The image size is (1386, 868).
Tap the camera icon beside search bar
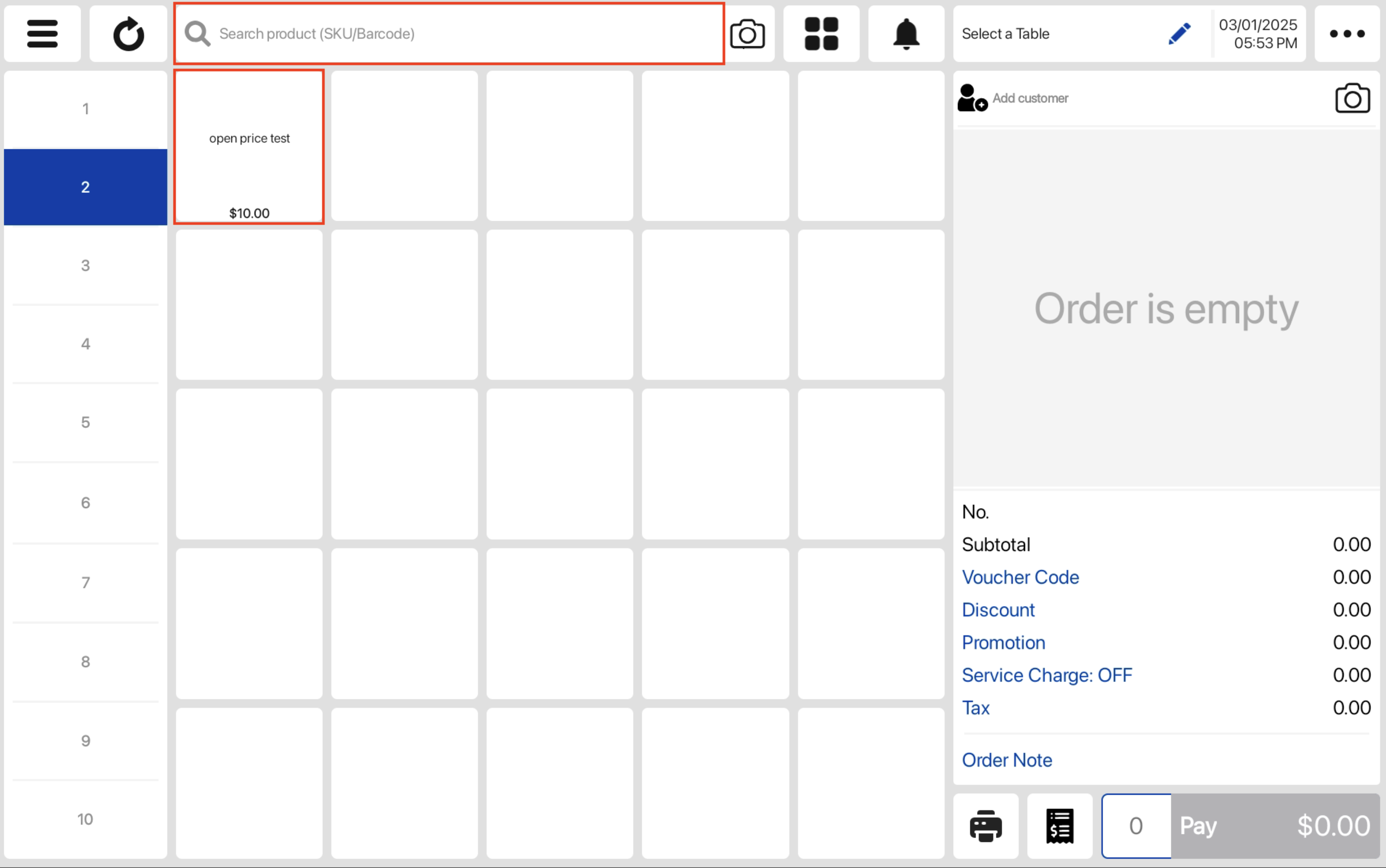[747, 34]
